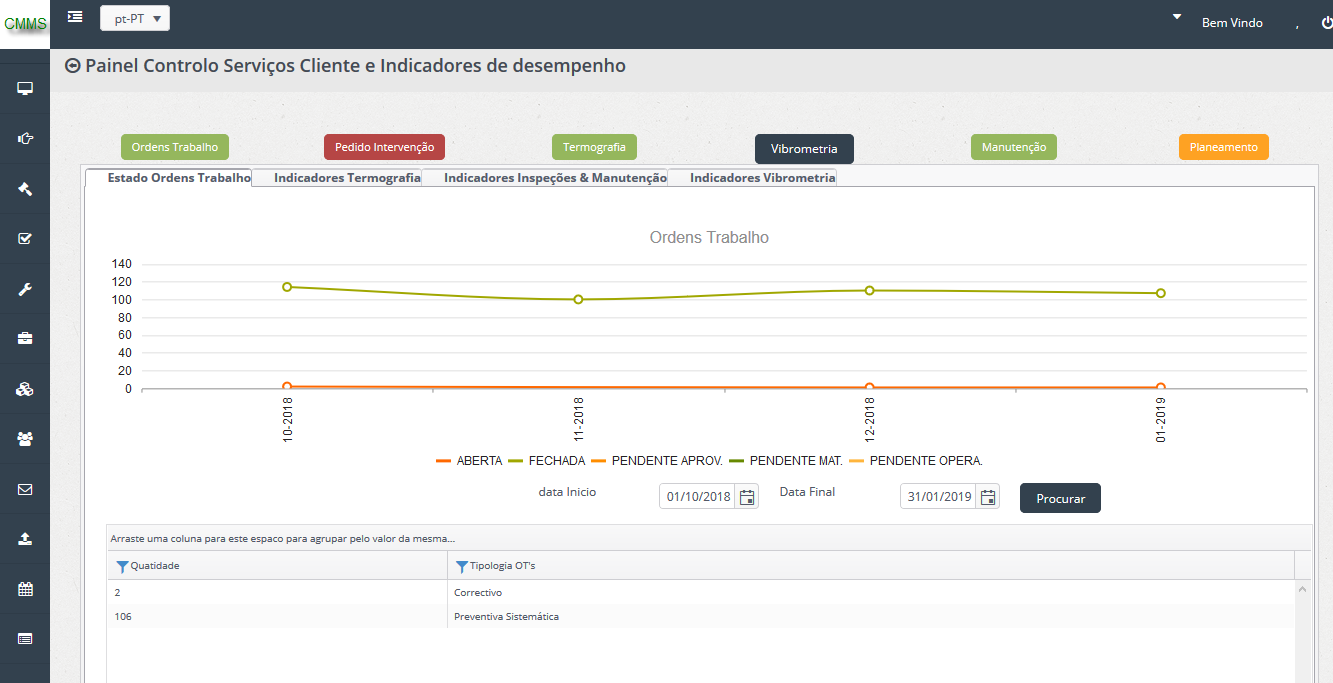Click the grid scrollbar up arrow
Viewport: 1333px width, 683px height.
point(1302,590)
